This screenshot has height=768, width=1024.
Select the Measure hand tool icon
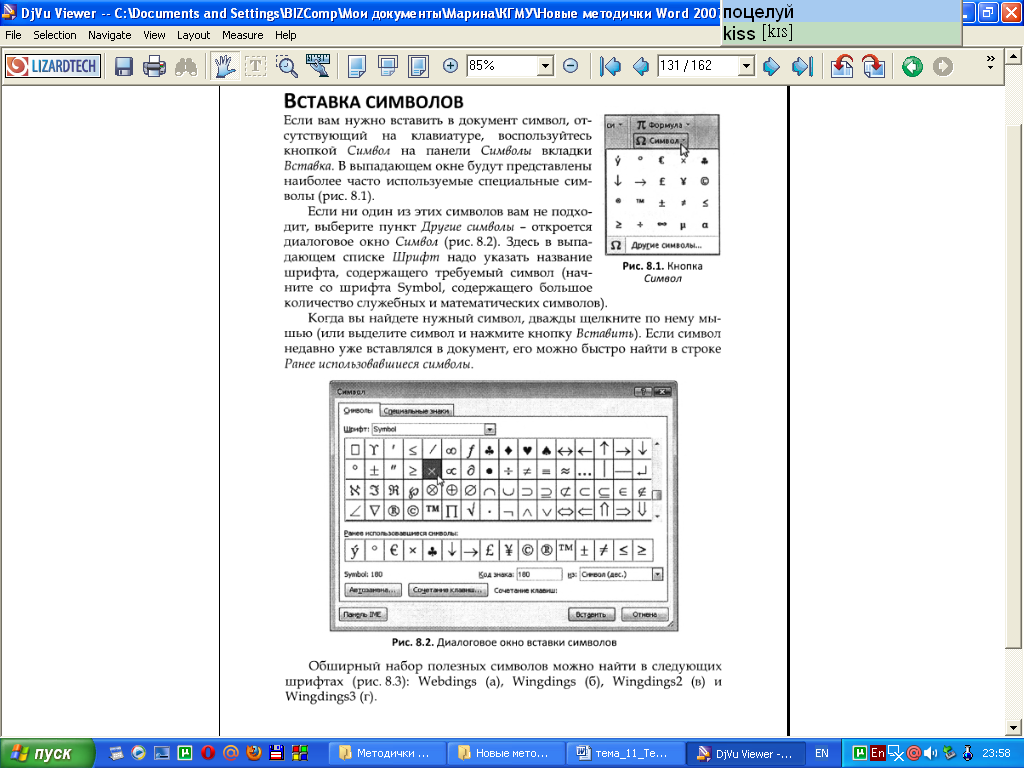[x=318, y=66]
